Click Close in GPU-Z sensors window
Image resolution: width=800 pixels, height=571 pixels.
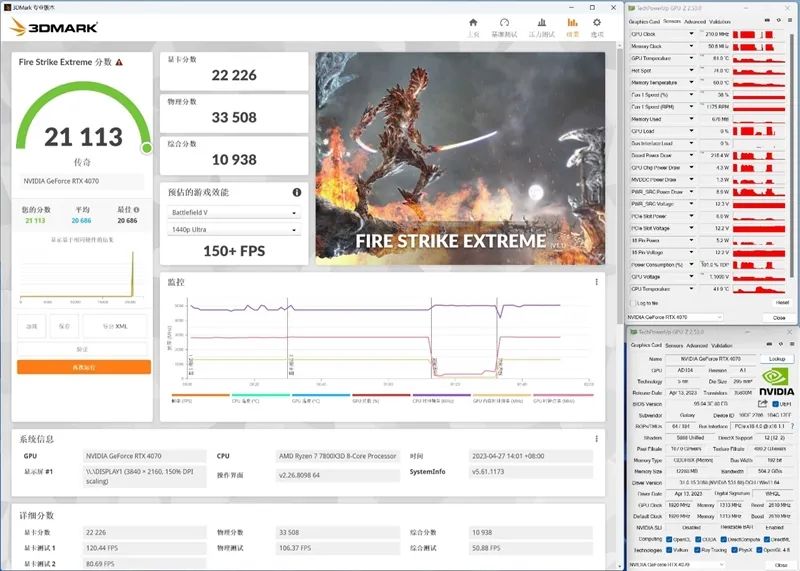coord(779,317)
